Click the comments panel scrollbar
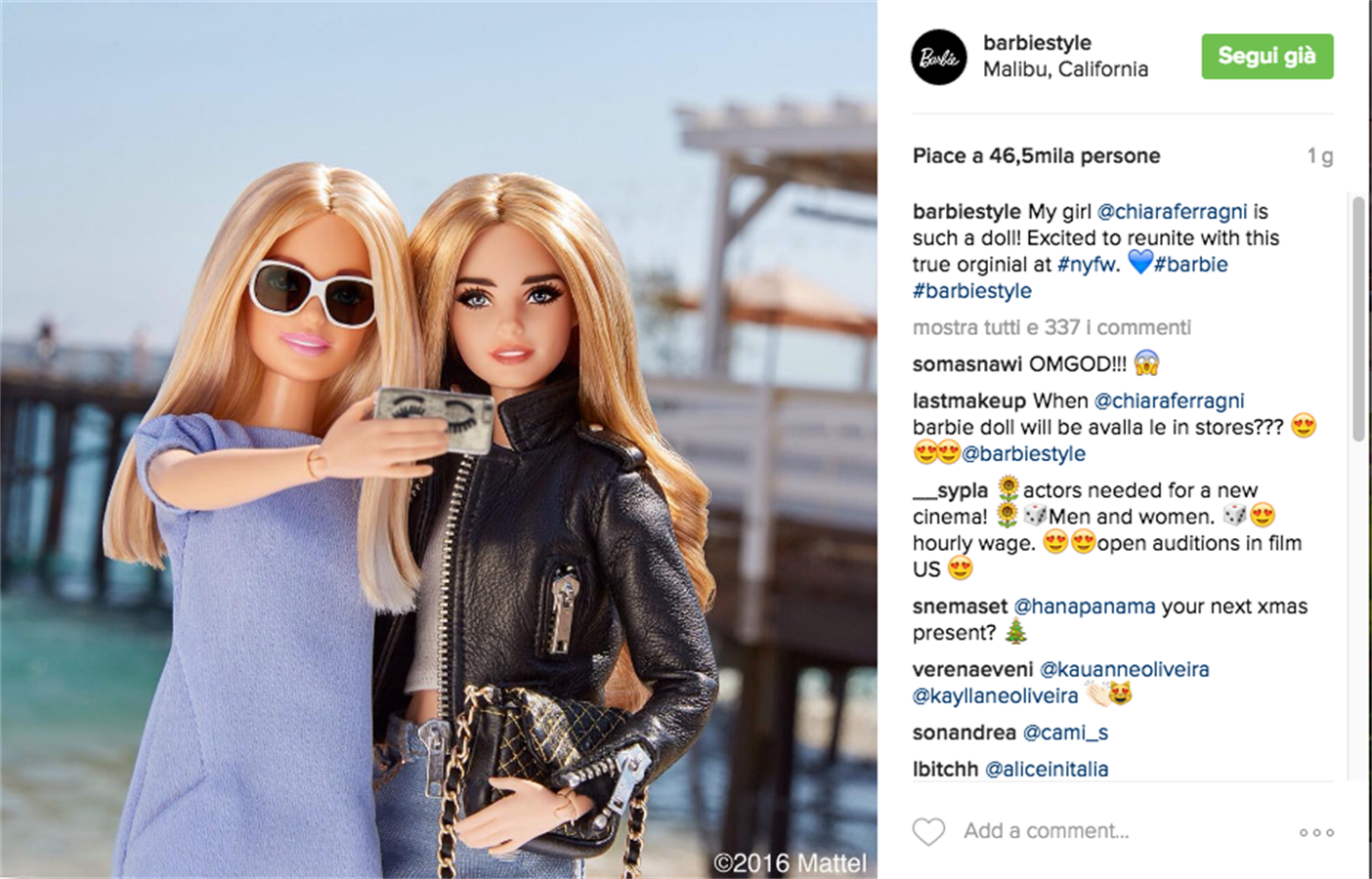 coord(1357,318)
